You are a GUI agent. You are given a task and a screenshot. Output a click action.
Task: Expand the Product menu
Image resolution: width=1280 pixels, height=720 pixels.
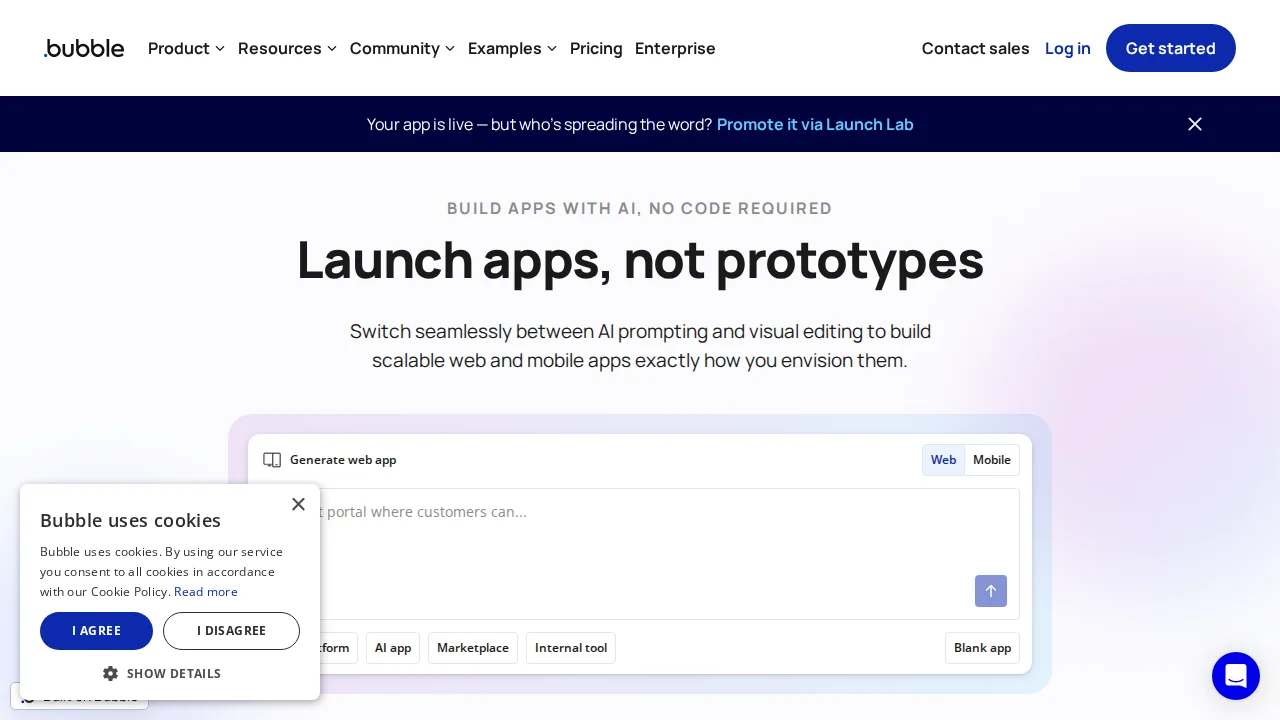187,48
